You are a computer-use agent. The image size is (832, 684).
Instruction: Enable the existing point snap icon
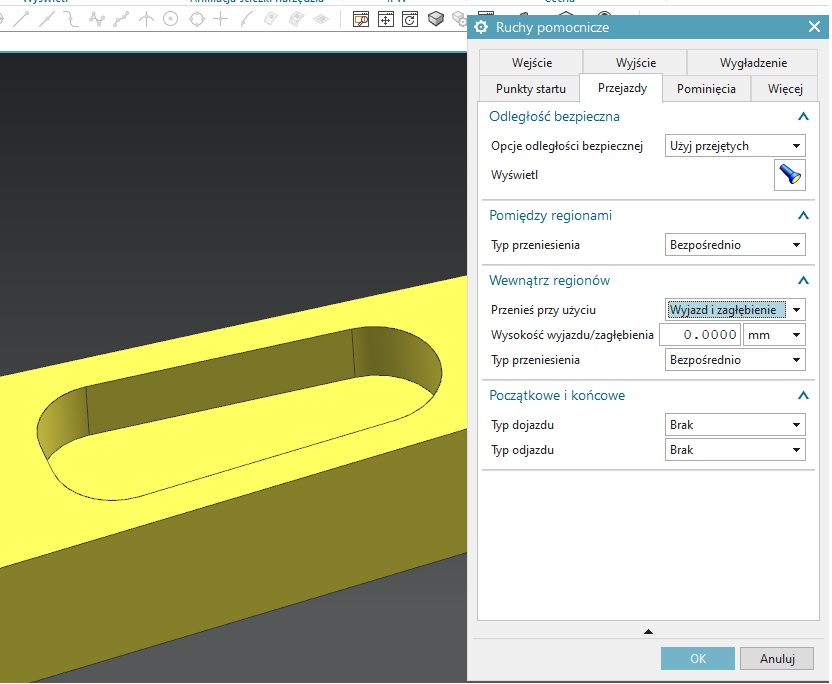point(220,20)
